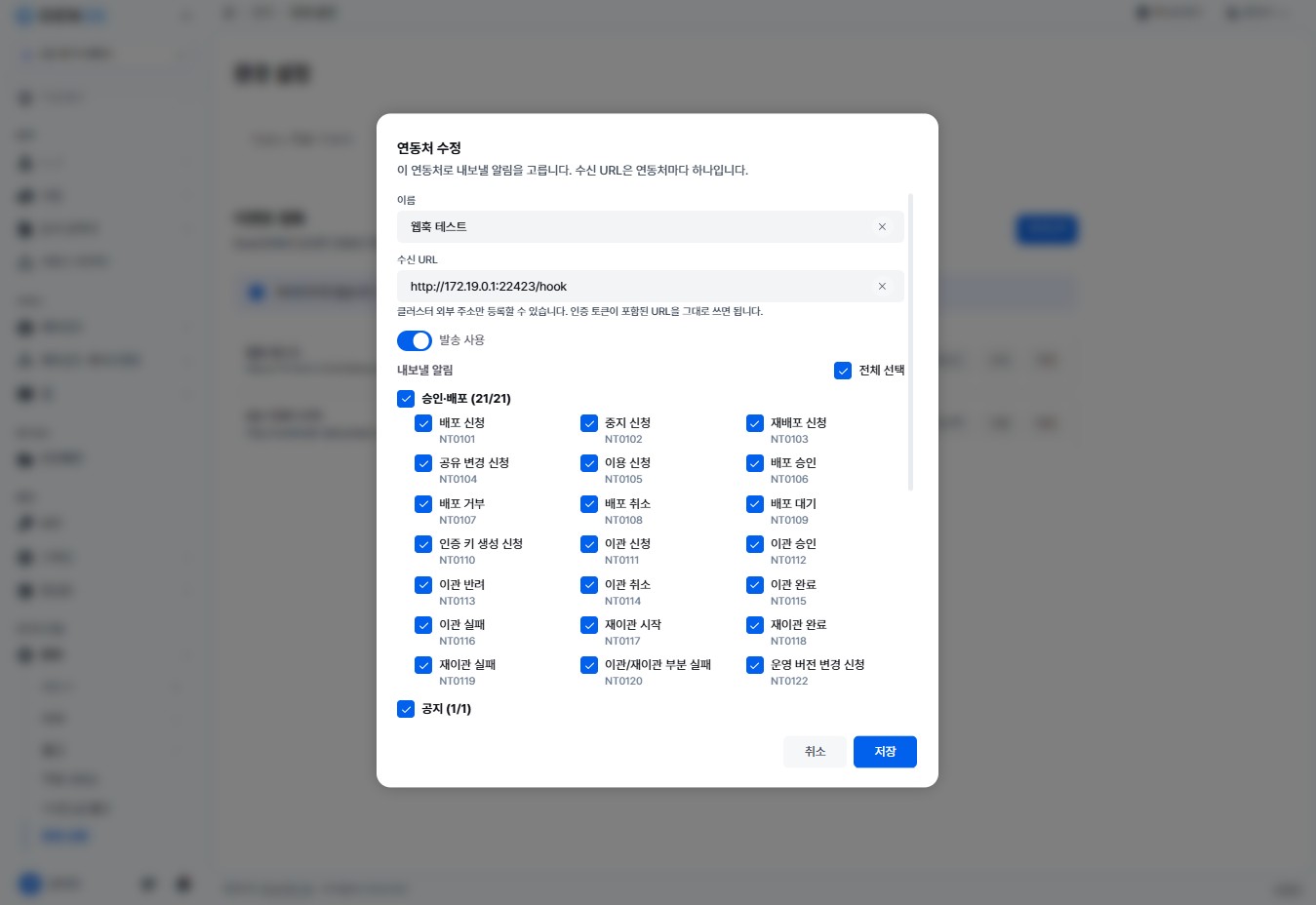Uncheck 중지 신청 (NT0102)
The height and width of the screenshot is (905, 1316).
coord(589,423)
